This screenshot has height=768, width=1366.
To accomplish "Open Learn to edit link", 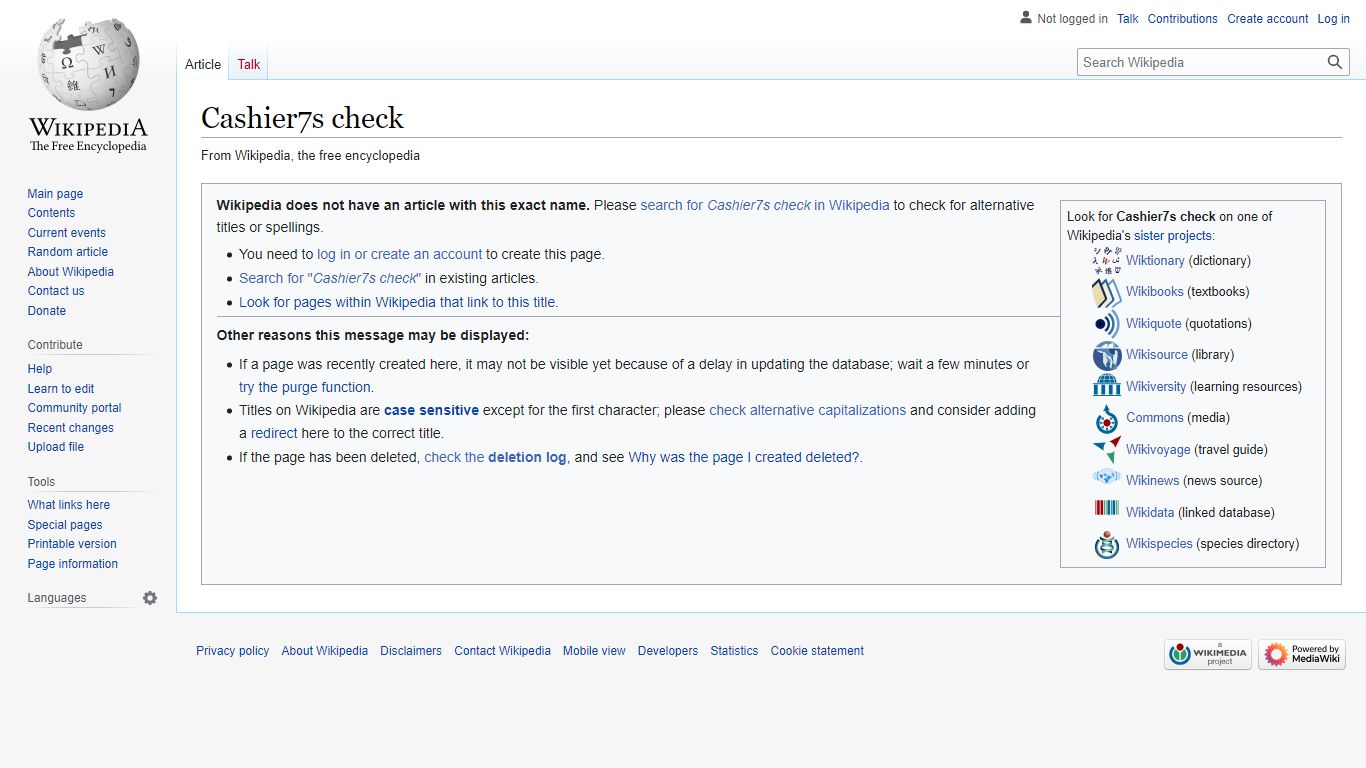I will 61,389.
